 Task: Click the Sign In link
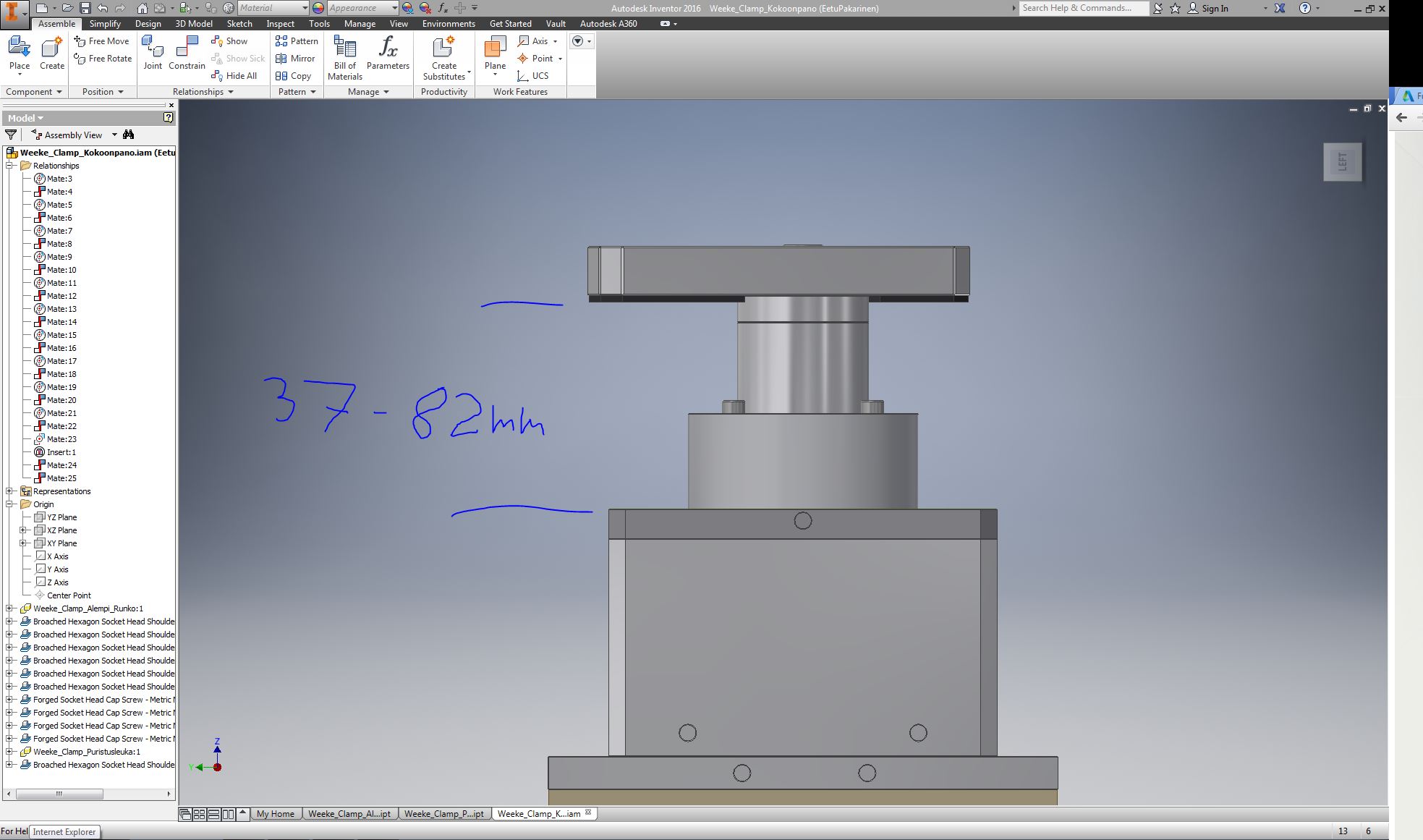[1212, 8]
